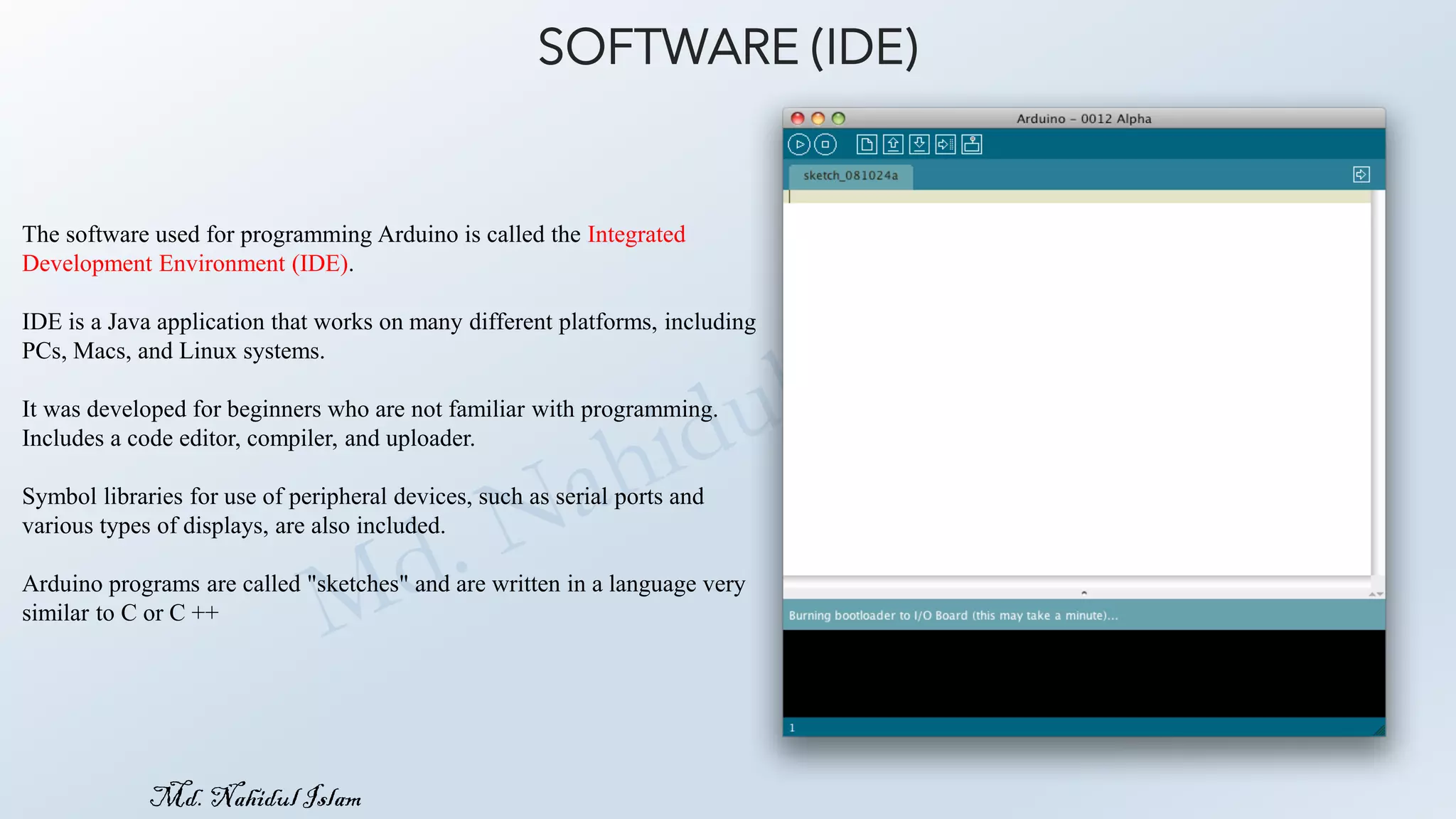Click the Stop button in Arduino toolbar
This screenshot has width=1456, height=819.
825,144
